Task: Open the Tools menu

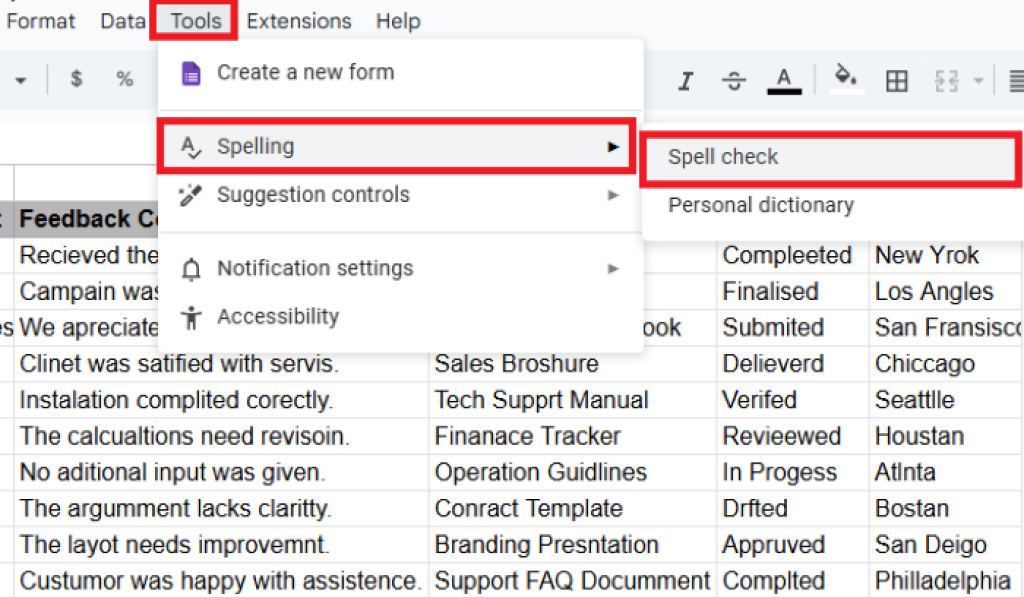Action: click(x=195, y=21)
